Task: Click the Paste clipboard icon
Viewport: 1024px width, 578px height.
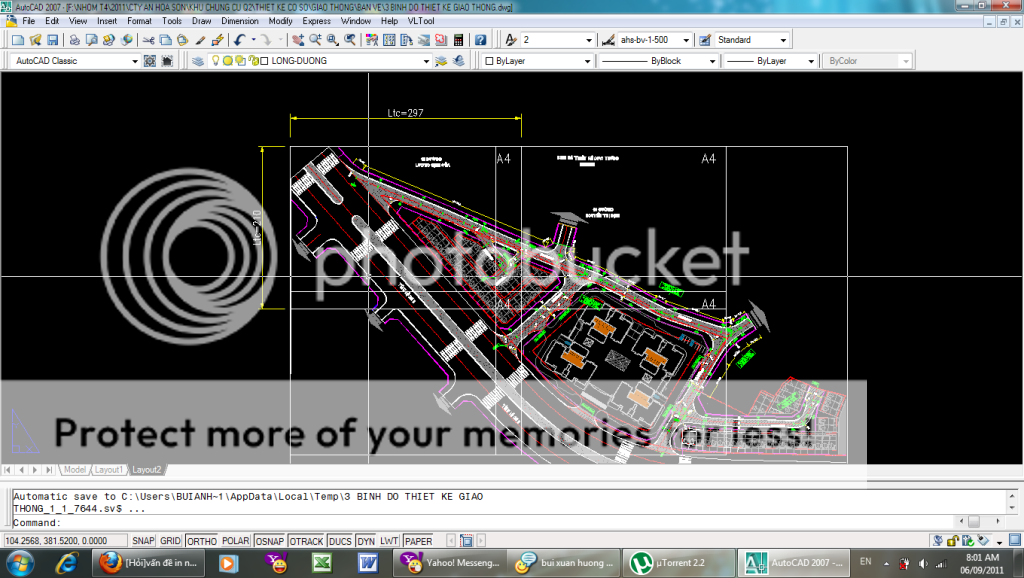Action: [x=183, y=40]
